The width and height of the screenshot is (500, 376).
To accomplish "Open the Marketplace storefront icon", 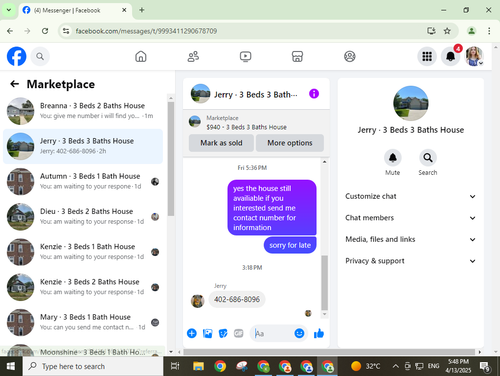I will click(x=297, y=56).
